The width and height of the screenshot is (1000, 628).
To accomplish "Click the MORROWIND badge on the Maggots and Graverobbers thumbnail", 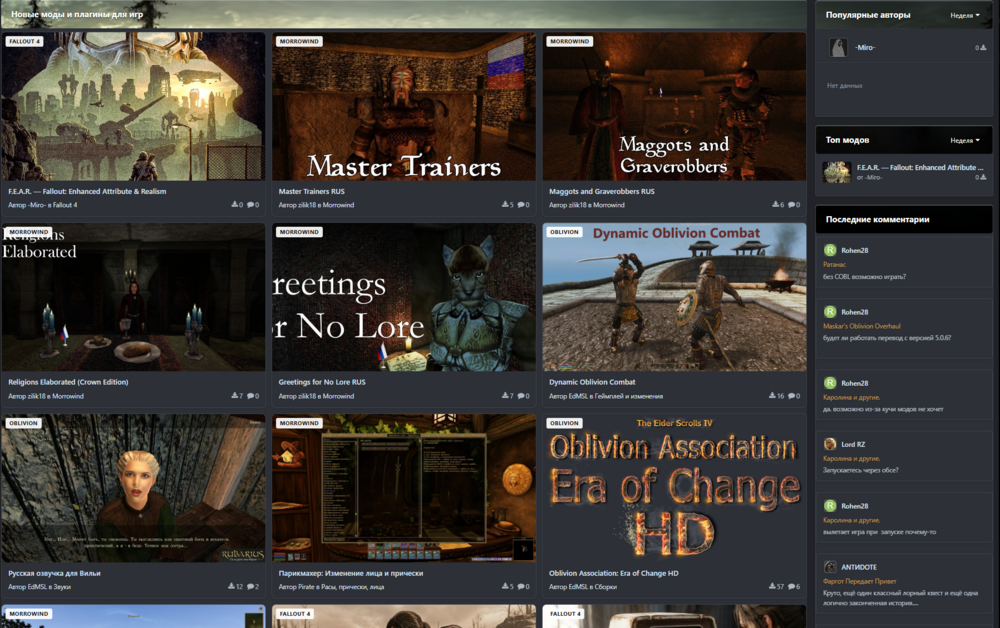I will point(570,41).
